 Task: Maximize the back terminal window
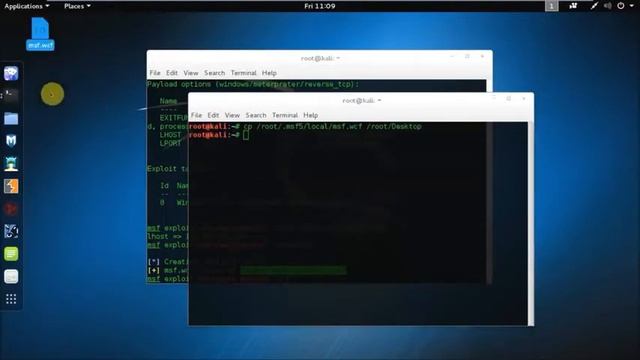pyautogui.click(x=467, y=56)
